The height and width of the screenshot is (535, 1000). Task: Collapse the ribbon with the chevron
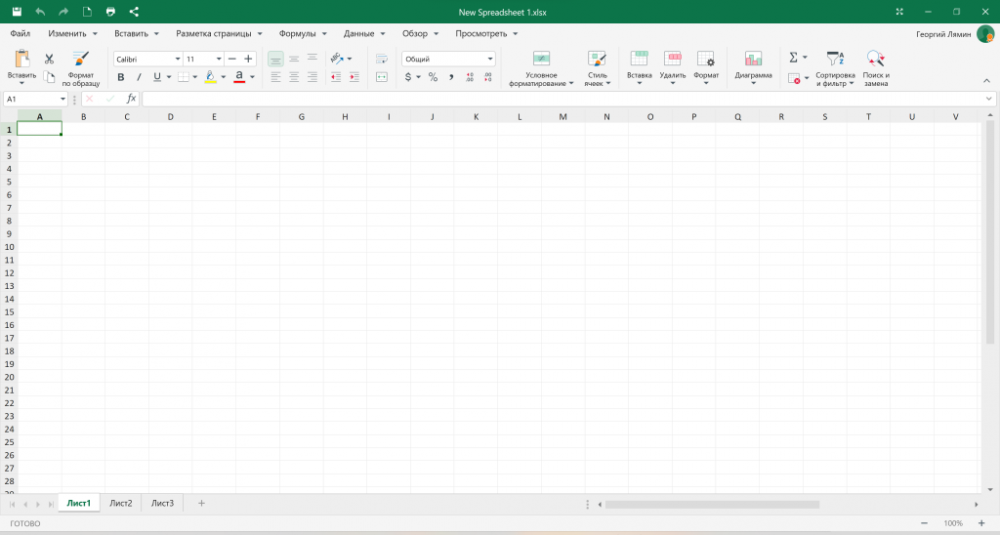coord(987,81)
